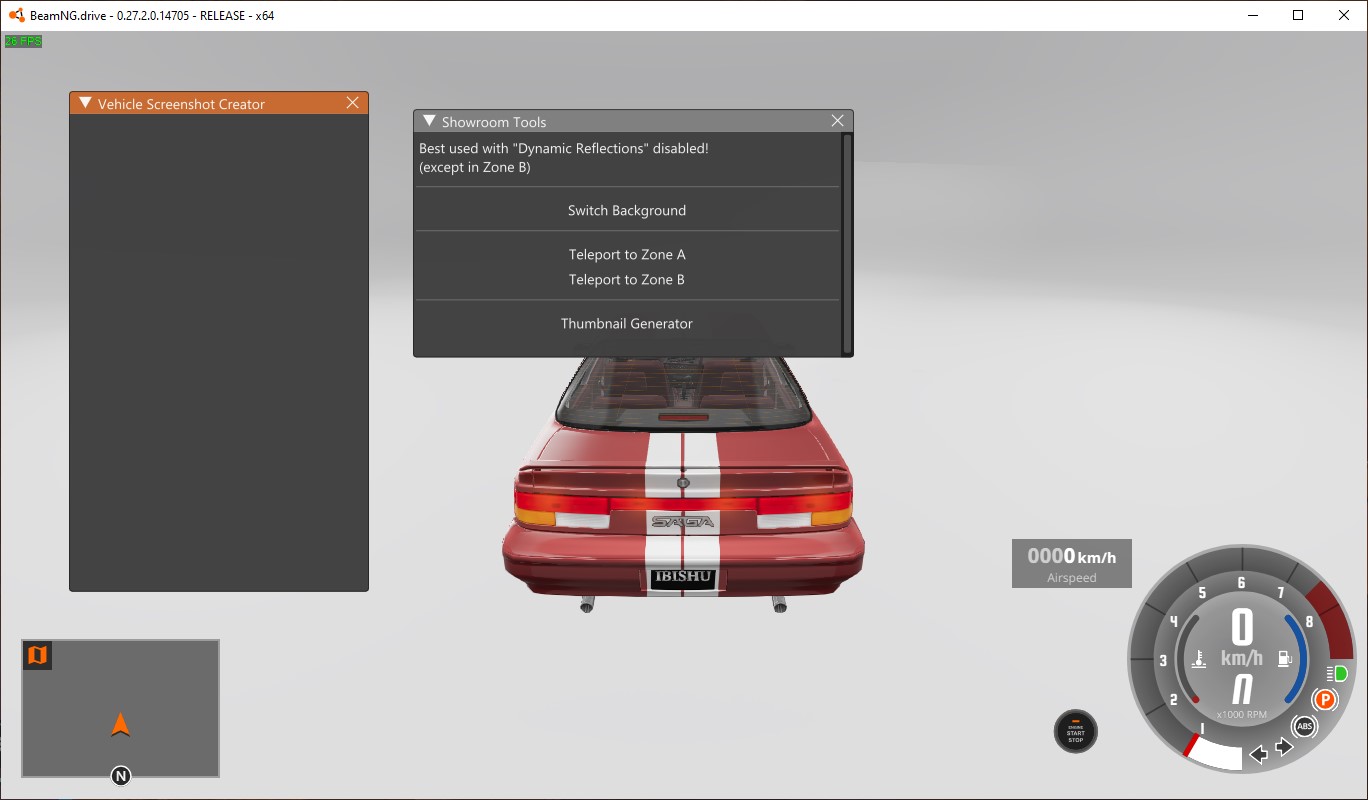Viewport: 1368px width, 800px height.
Task: Click the Vehicle Screenshot Creator title bar
Action: point(219,103)
